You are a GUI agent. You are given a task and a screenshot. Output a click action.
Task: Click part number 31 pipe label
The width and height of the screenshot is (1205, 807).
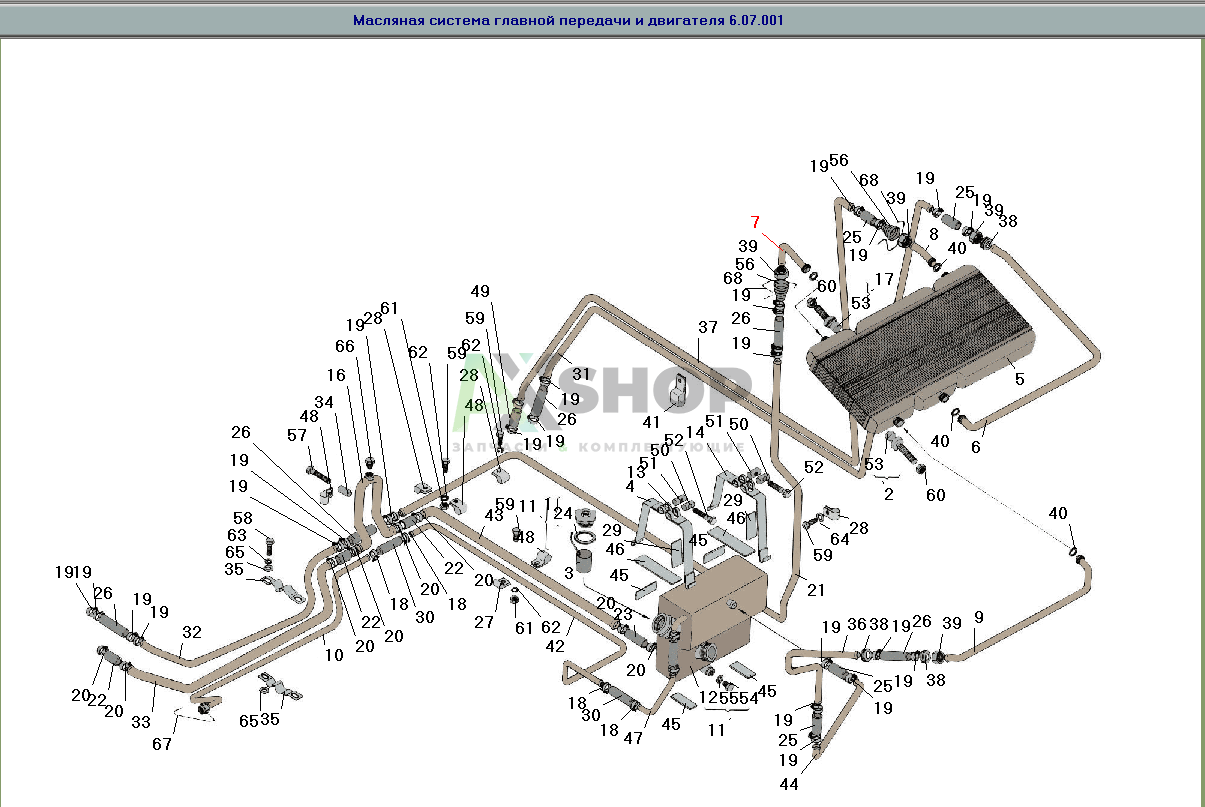[x=581, y=374]
